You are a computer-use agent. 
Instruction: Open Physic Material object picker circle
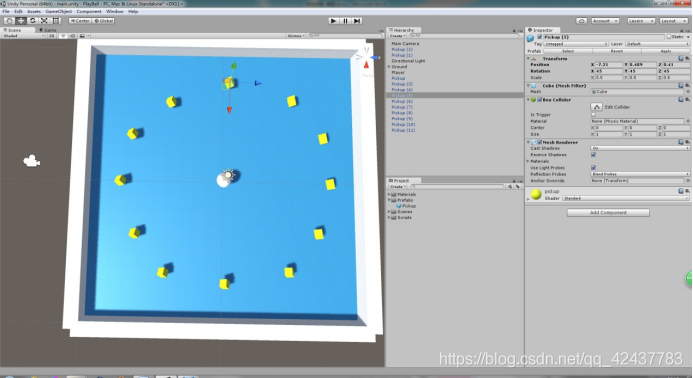point(688,121)
